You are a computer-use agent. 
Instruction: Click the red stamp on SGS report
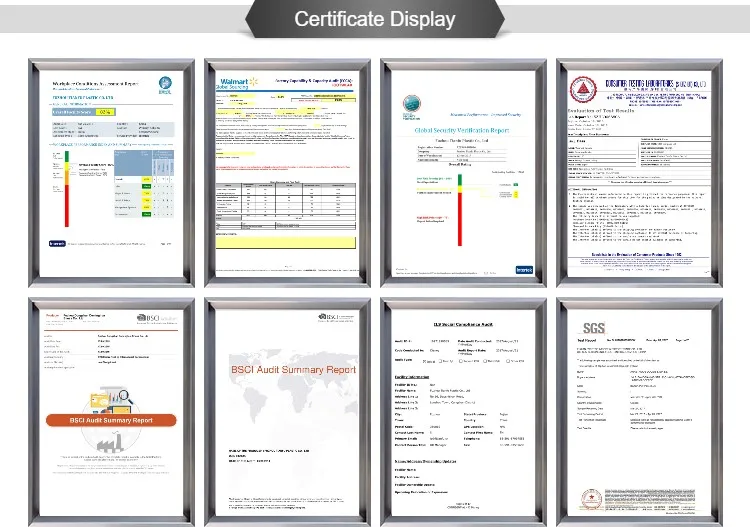(x=591, y=500)
